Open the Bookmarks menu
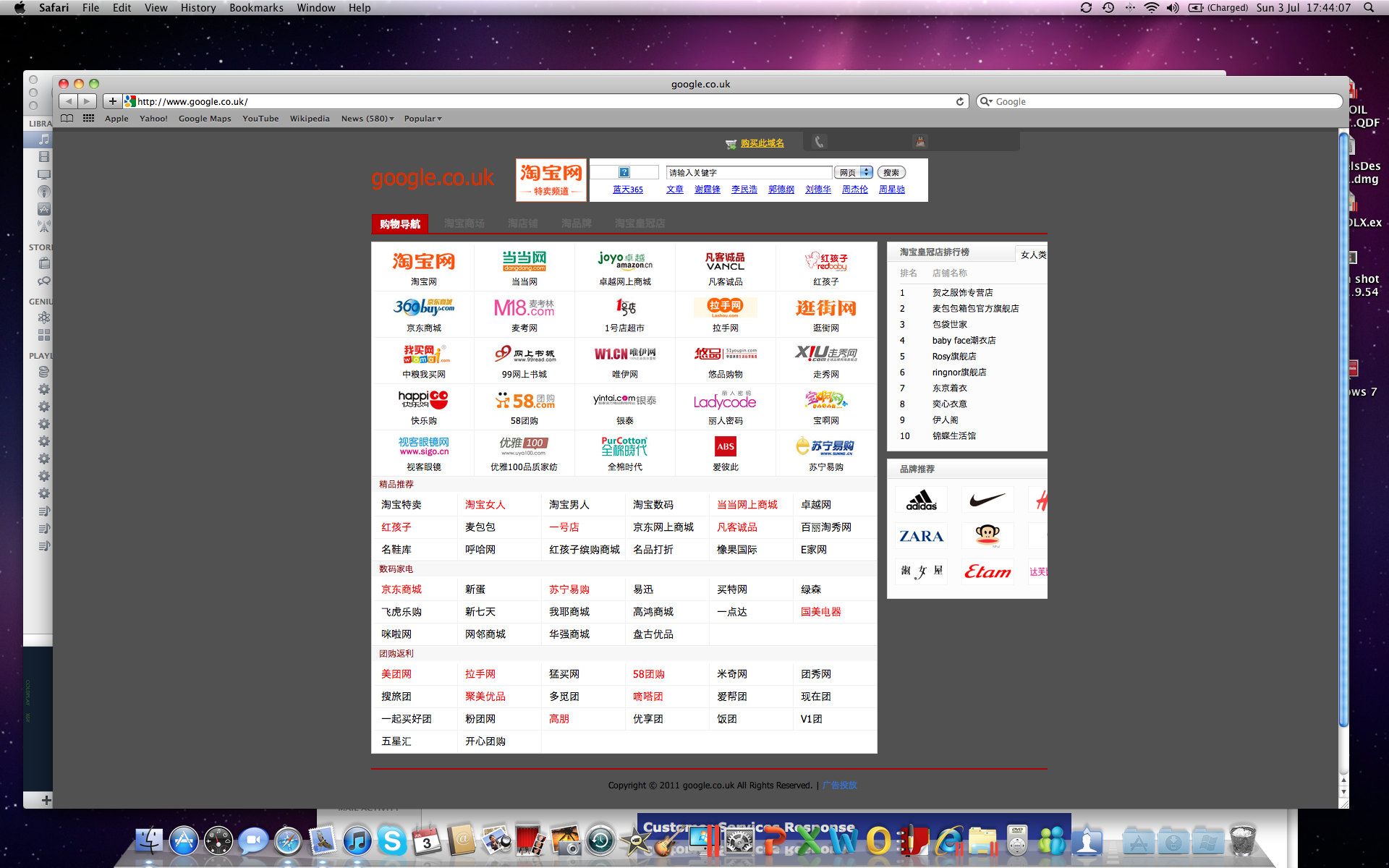 (x=256, y=7)
